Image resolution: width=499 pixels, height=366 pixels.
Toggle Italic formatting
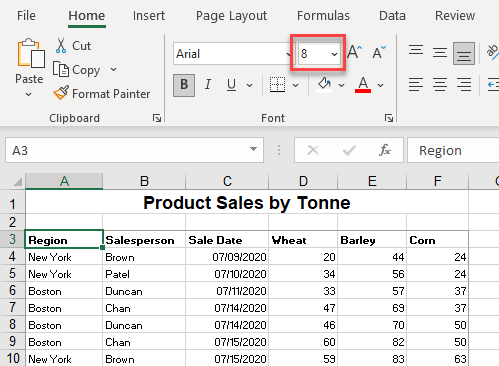208,85
